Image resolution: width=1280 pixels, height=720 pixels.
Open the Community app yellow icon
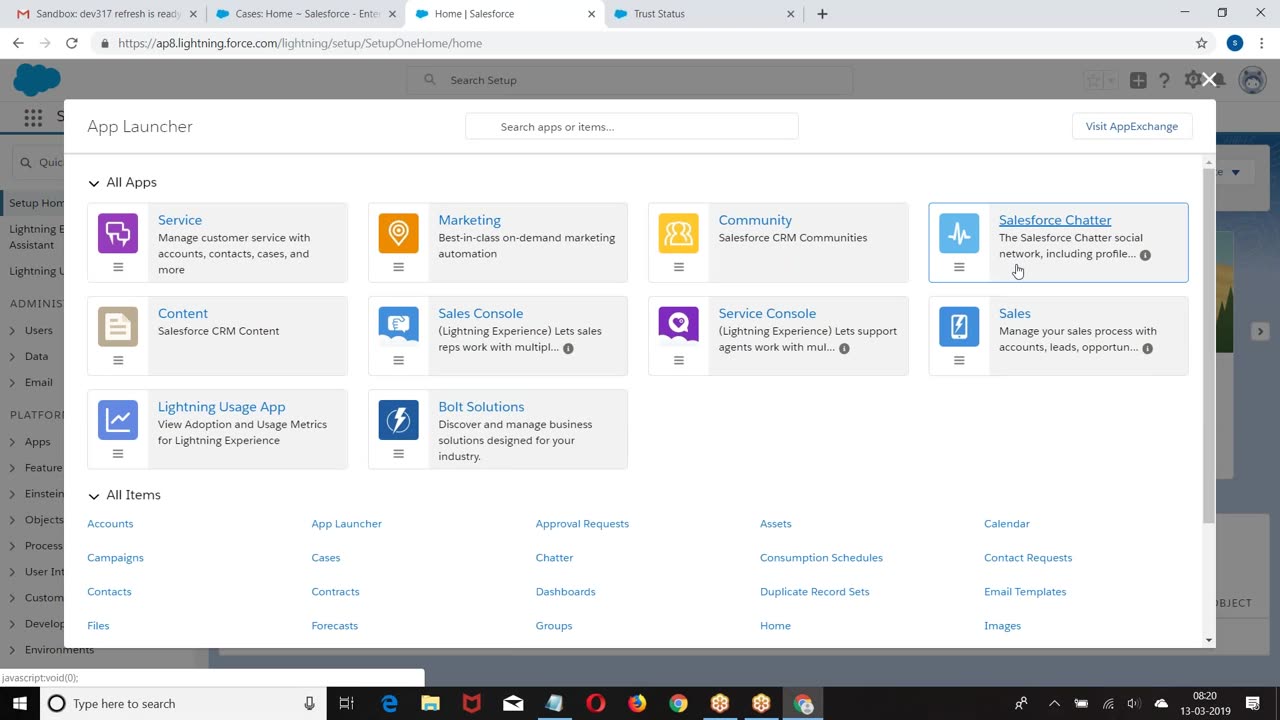click(x=678, y=234)
